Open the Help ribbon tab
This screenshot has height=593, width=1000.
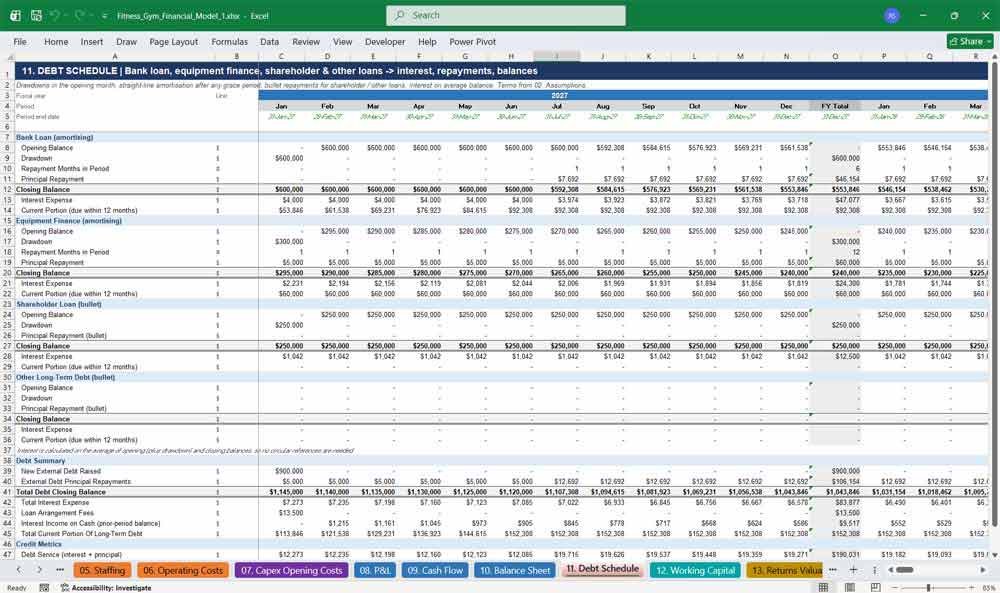pyautogui.click(x=427, y=41)
